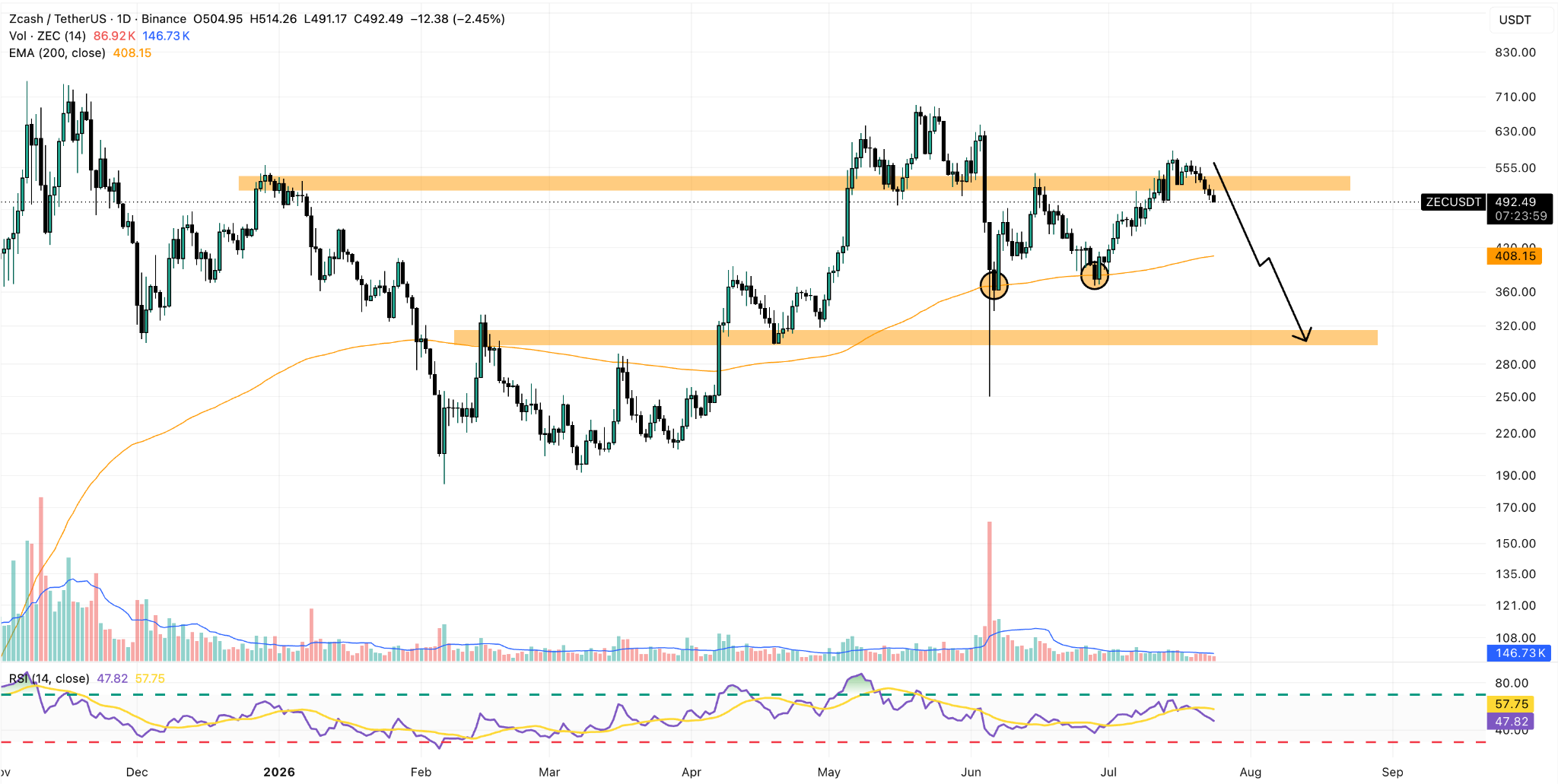Click the 408.15 value in EMA legend
1558x784 pixels.
pyautogui.click(x=132, y=53)
